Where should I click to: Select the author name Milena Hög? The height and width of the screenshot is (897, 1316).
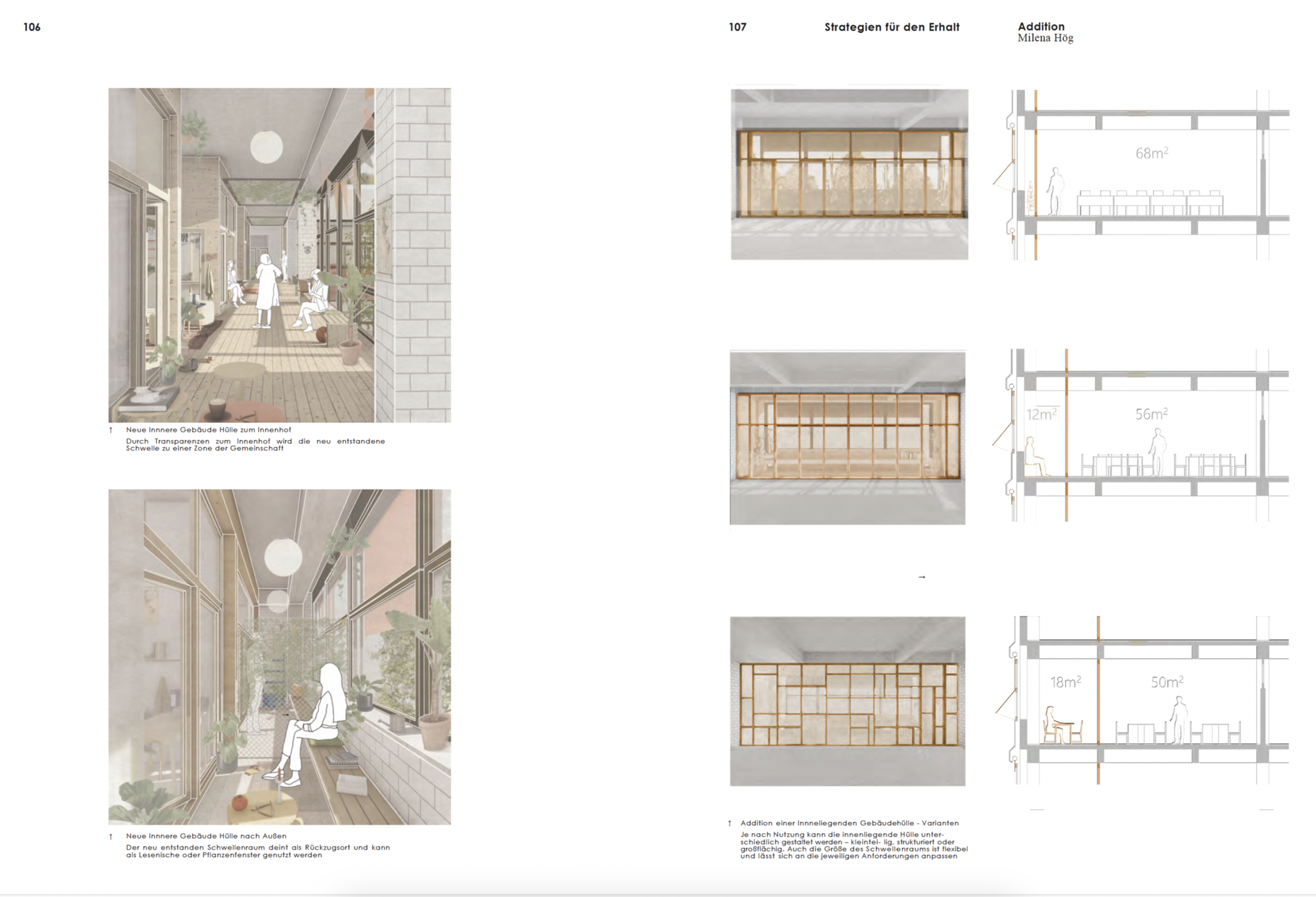point(1045,38)
